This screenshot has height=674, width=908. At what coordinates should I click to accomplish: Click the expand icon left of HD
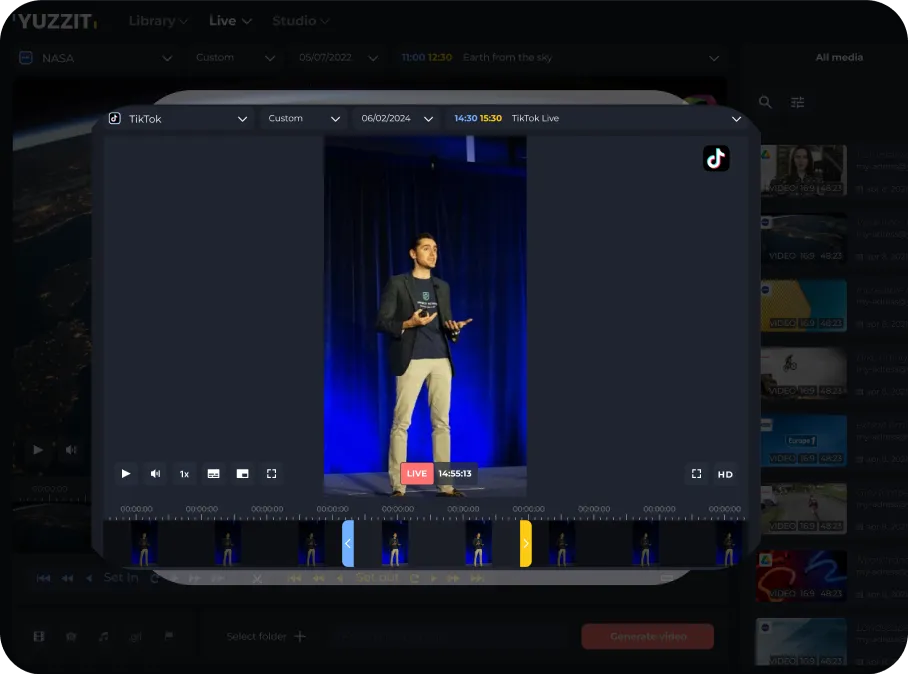(x=697, y=474)
